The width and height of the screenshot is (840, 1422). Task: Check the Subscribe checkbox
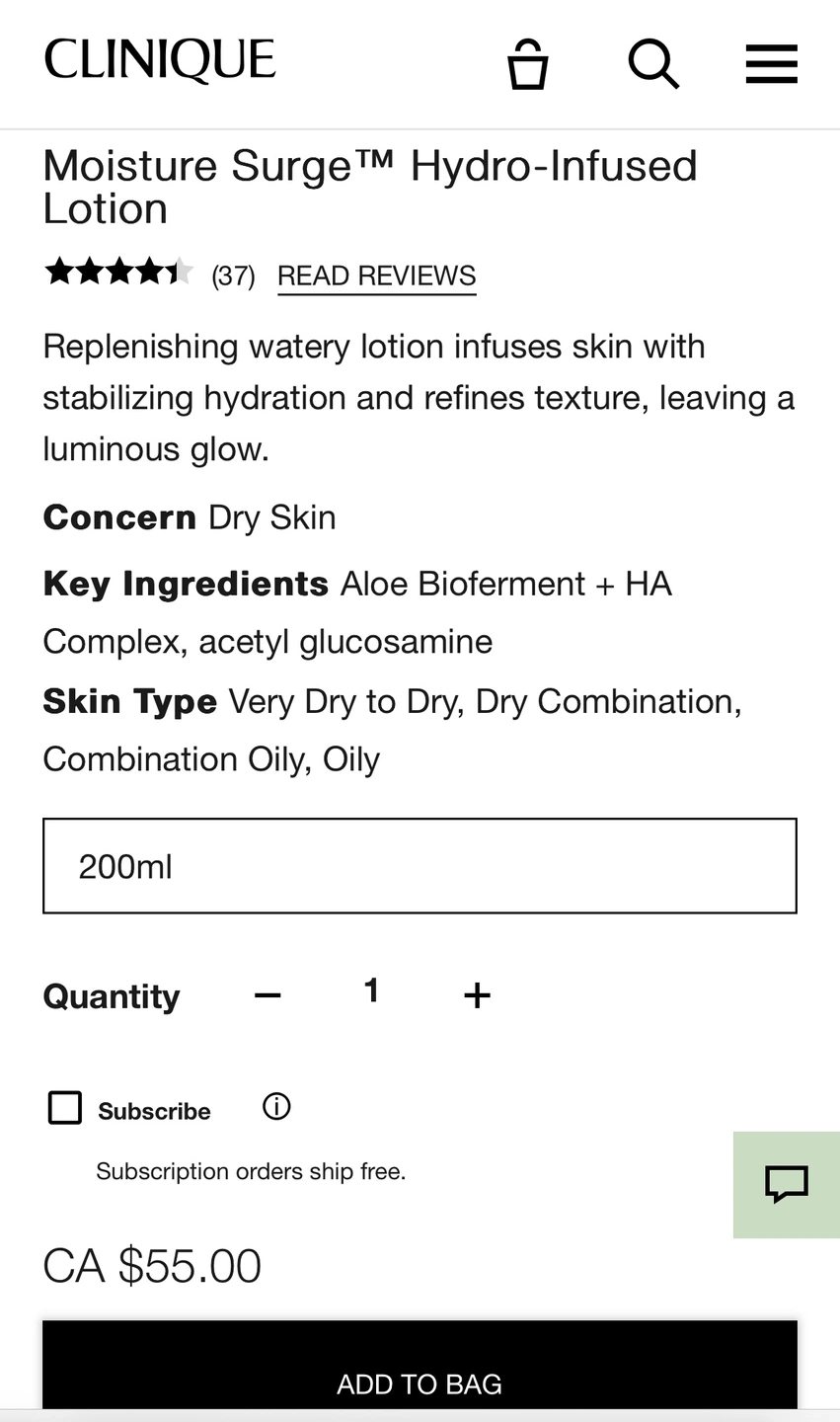65,1108
